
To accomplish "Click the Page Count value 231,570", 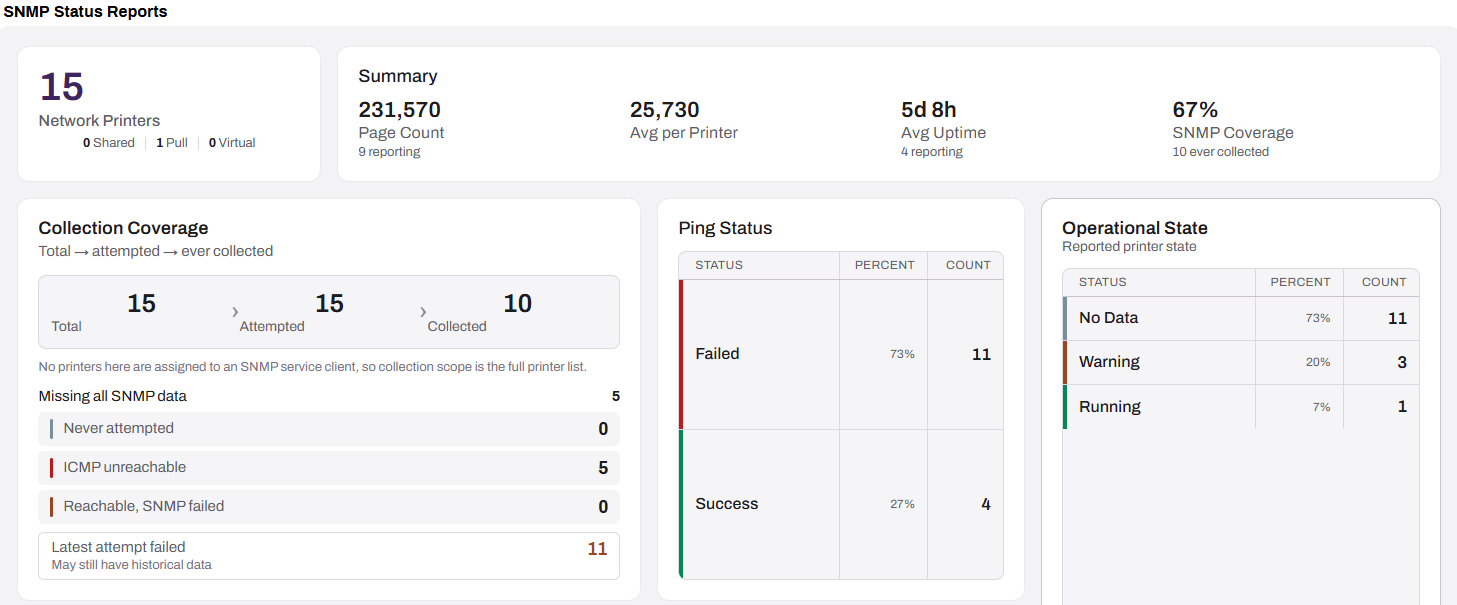I will coord(400,110).
